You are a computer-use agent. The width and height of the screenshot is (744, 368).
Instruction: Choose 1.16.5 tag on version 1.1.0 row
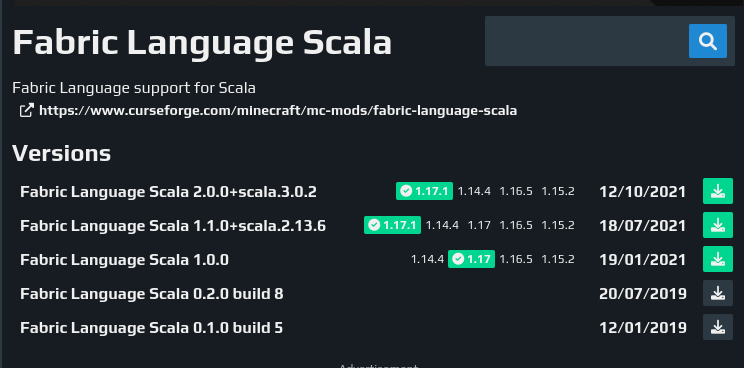pyautogui.click(x=516, y=225)
